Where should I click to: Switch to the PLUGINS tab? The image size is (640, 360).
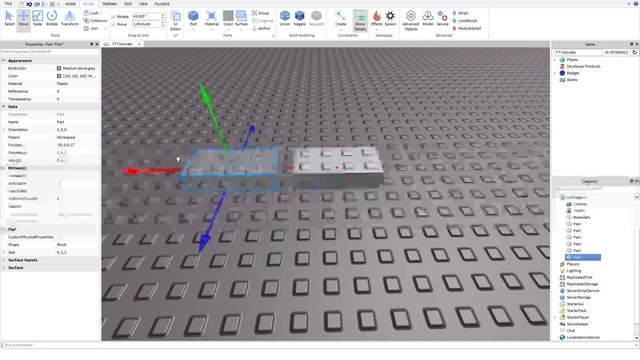click(162, 4)
